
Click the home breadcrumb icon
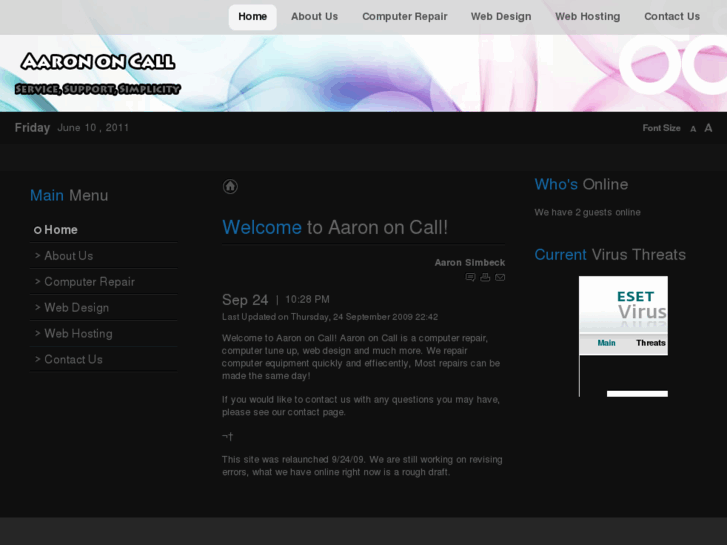point(230,186)
